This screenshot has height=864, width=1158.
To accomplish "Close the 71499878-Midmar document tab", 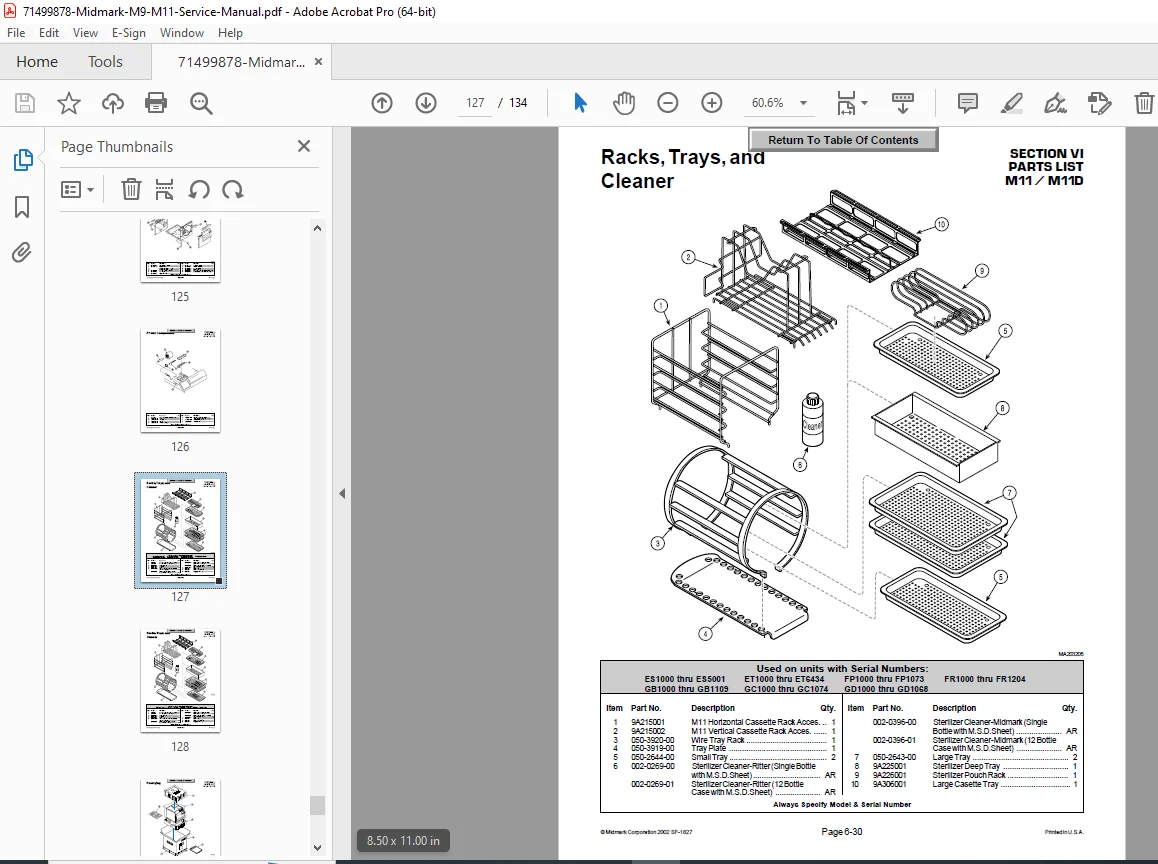I will click(318, 62).
